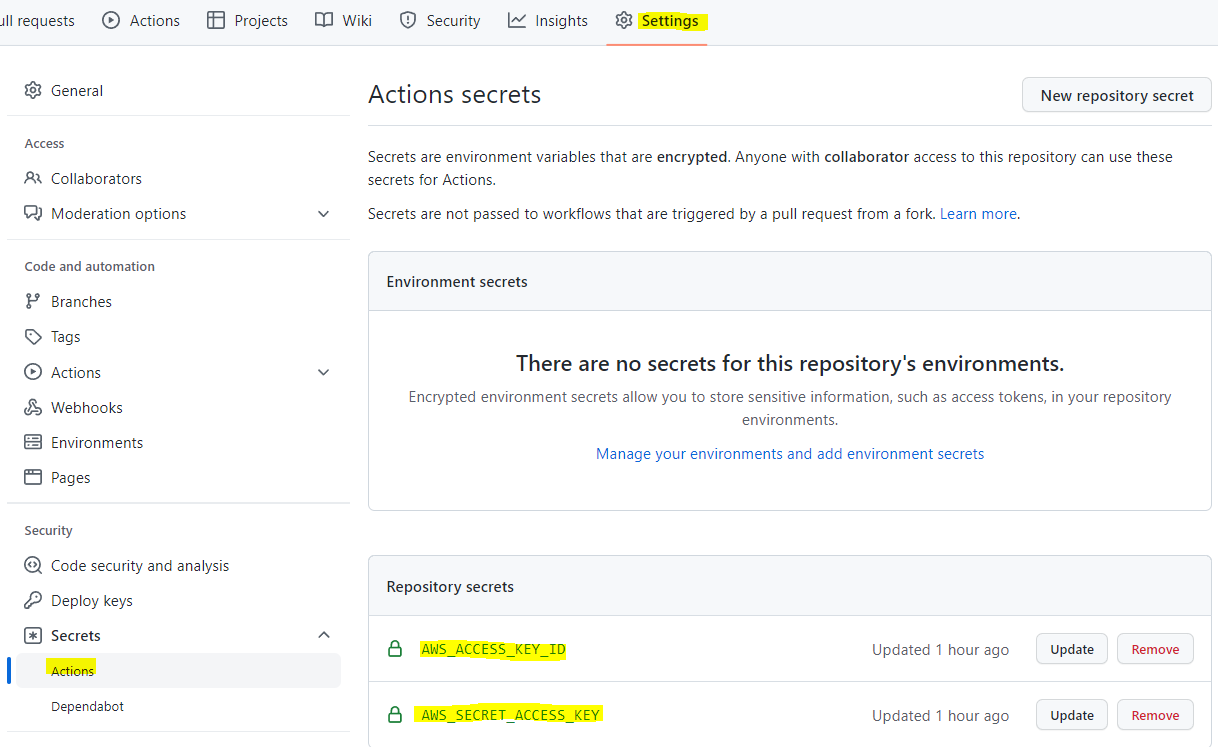Open Manage your environments and add environment secrets link
1218x747 pixels.
click(790, 453)
